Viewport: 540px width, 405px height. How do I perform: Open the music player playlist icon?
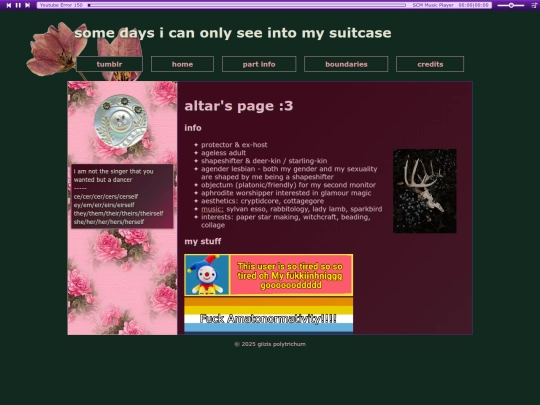click(534, 5)
